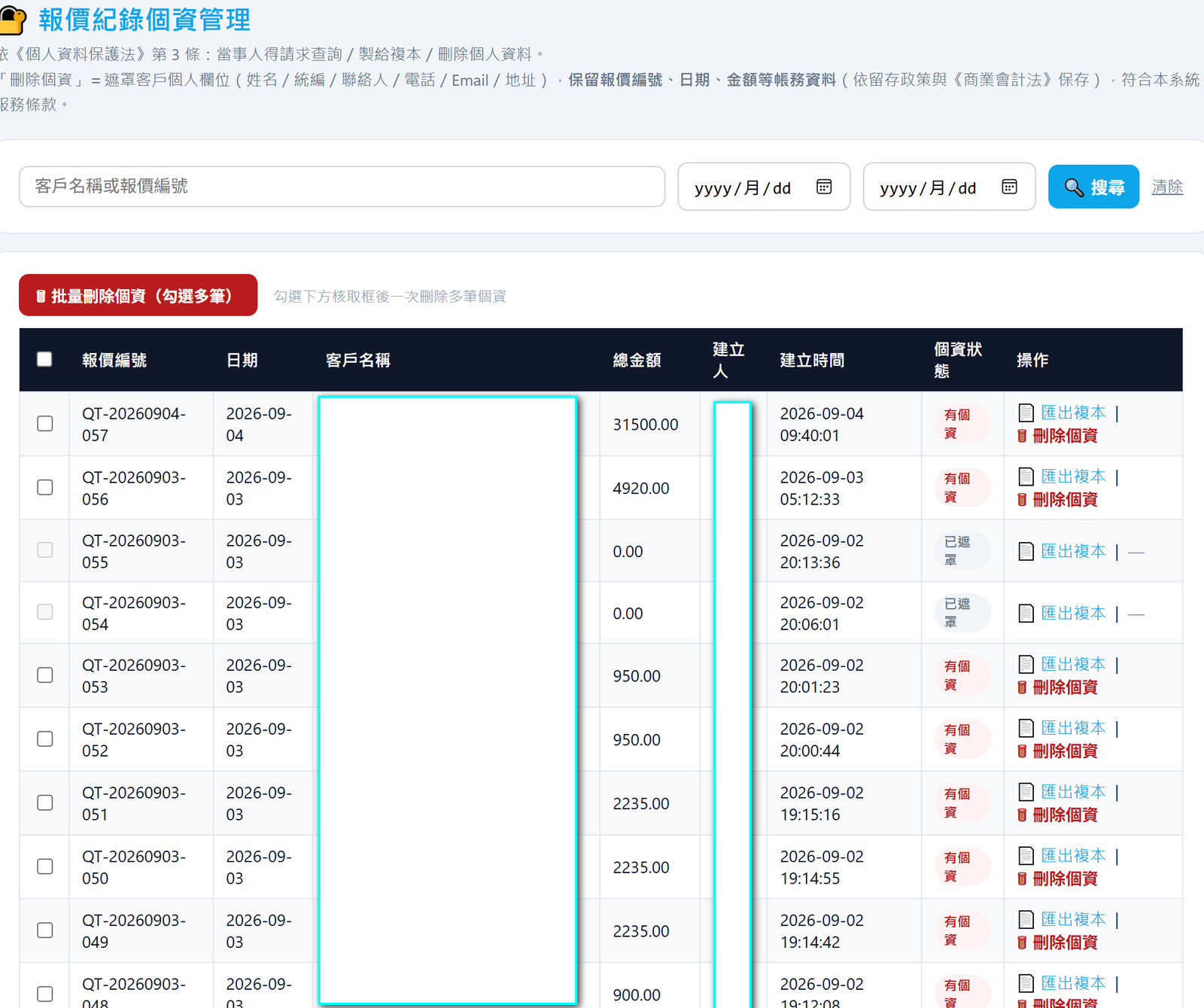
Task: Click the second yyyy/月/dd date input
Action: coord(949,187)
